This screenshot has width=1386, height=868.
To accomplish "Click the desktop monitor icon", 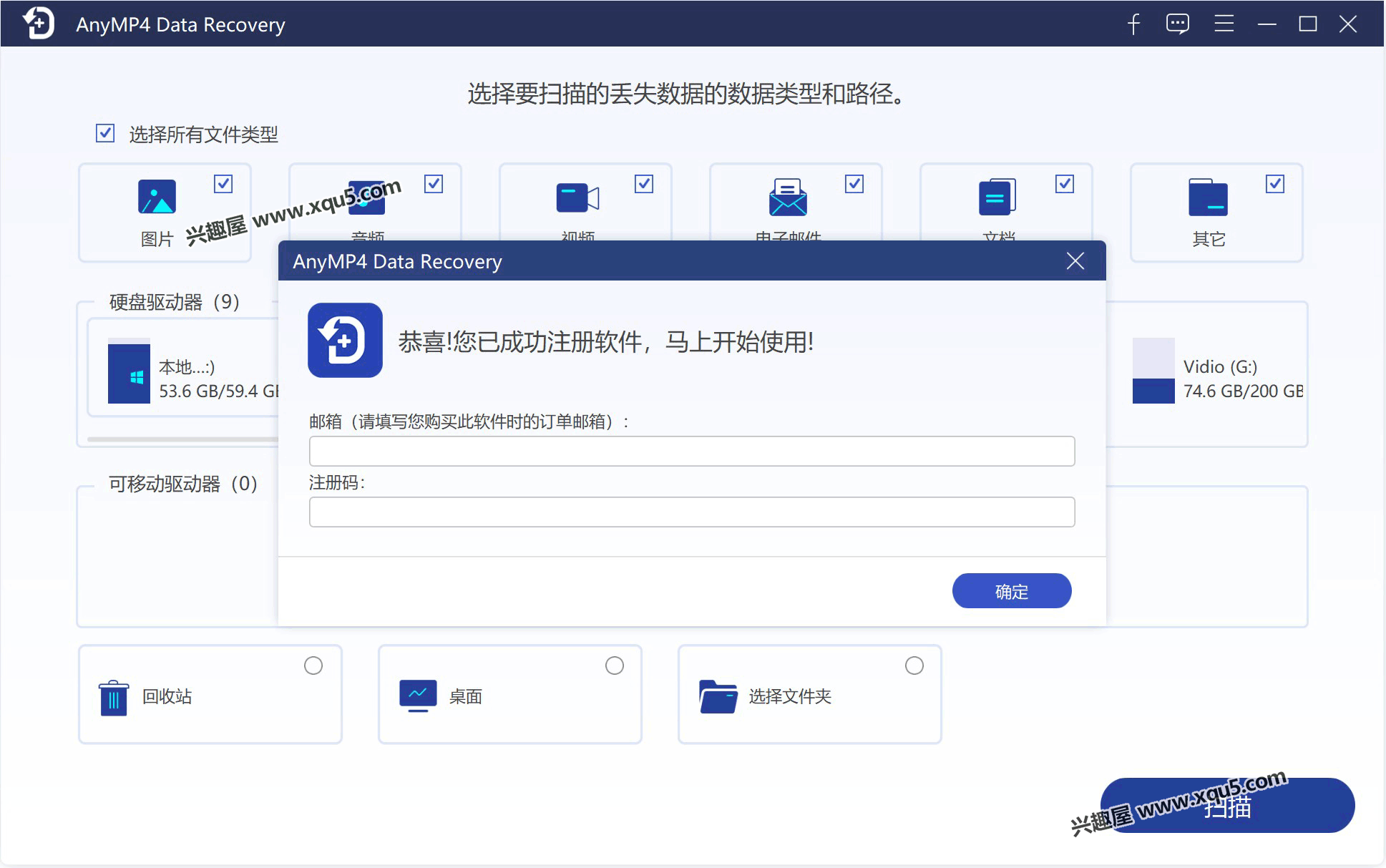I will (x=418, y=696).
